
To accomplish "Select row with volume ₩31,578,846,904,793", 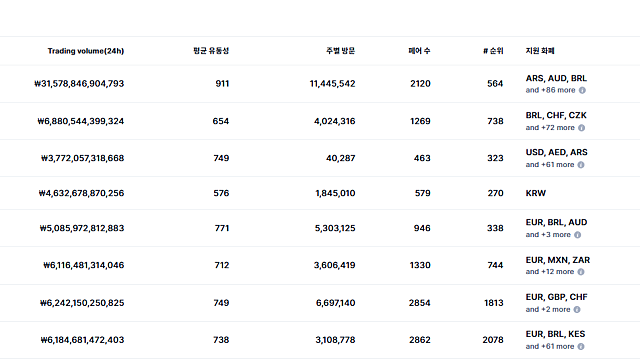I will click(x=320, y=84).
